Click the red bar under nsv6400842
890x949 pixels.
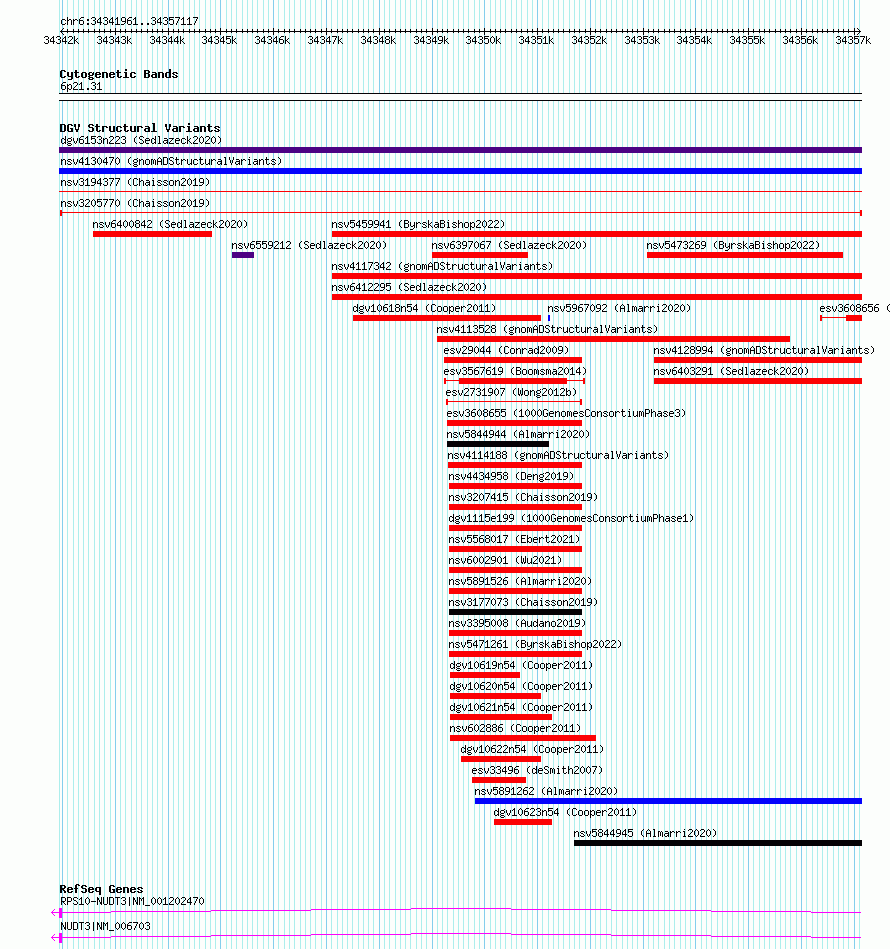[152, 234]
